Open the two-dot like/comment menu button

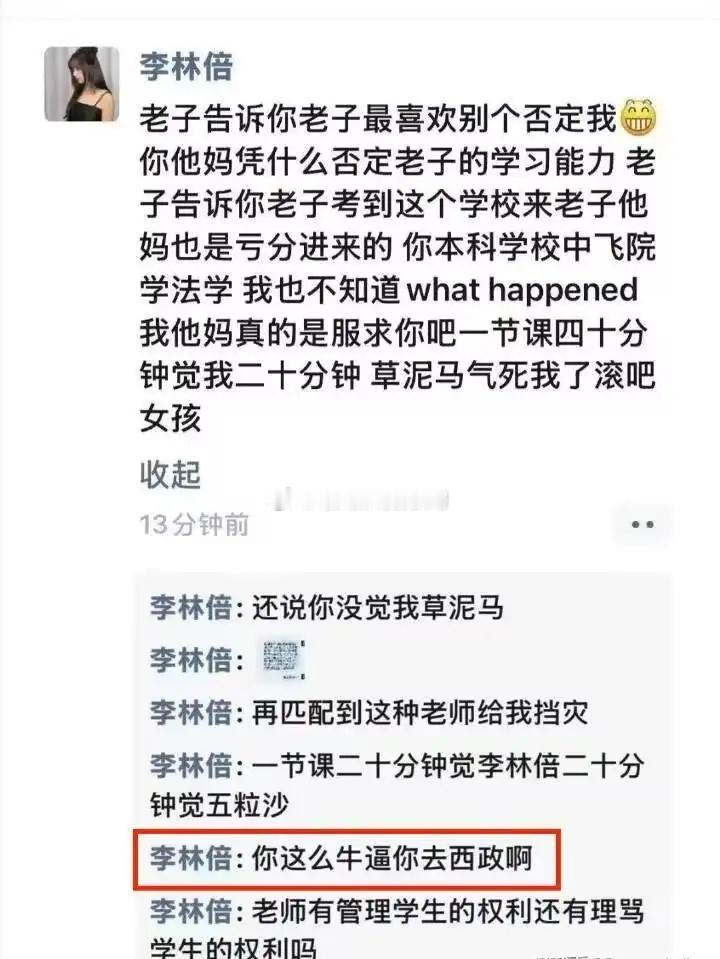tap(642, 524)
